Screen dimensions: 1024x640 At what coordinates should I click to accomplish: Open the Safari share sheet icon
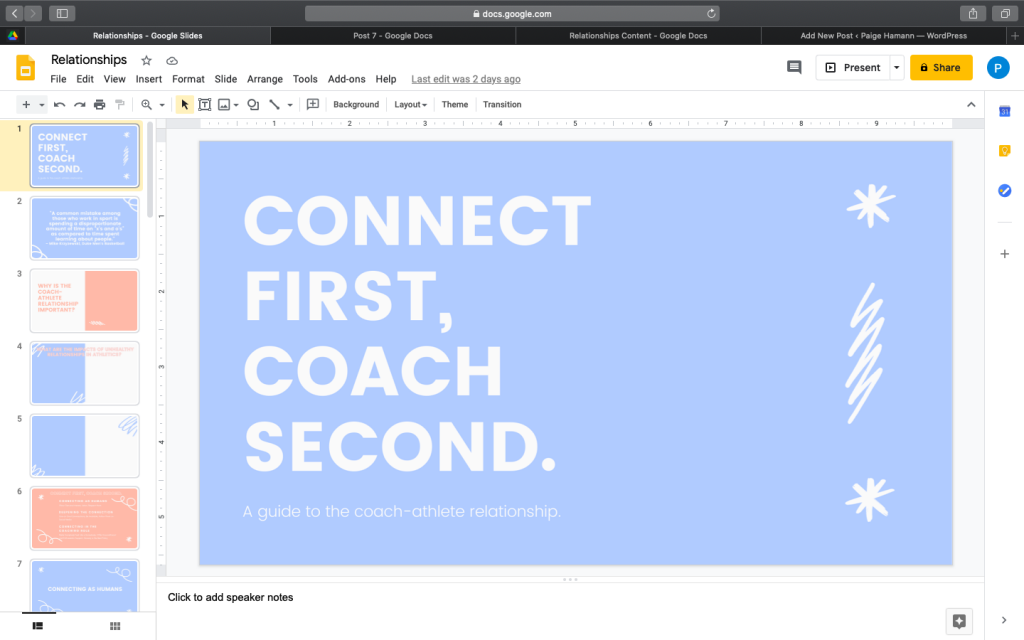click(972, 13)
